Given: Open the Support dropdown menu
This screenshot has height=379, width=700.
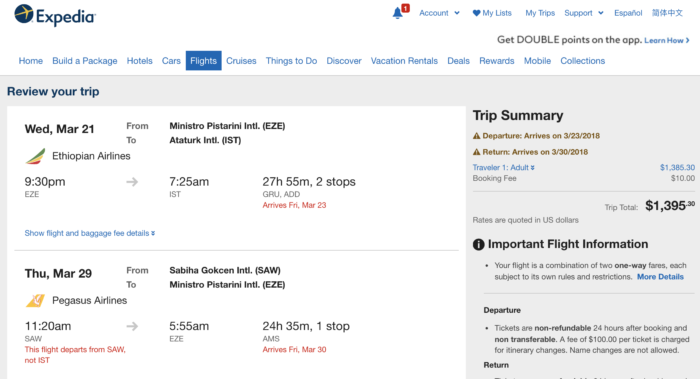Looking at the screenshot, I should pyautogui.click(x=584, y=13).
